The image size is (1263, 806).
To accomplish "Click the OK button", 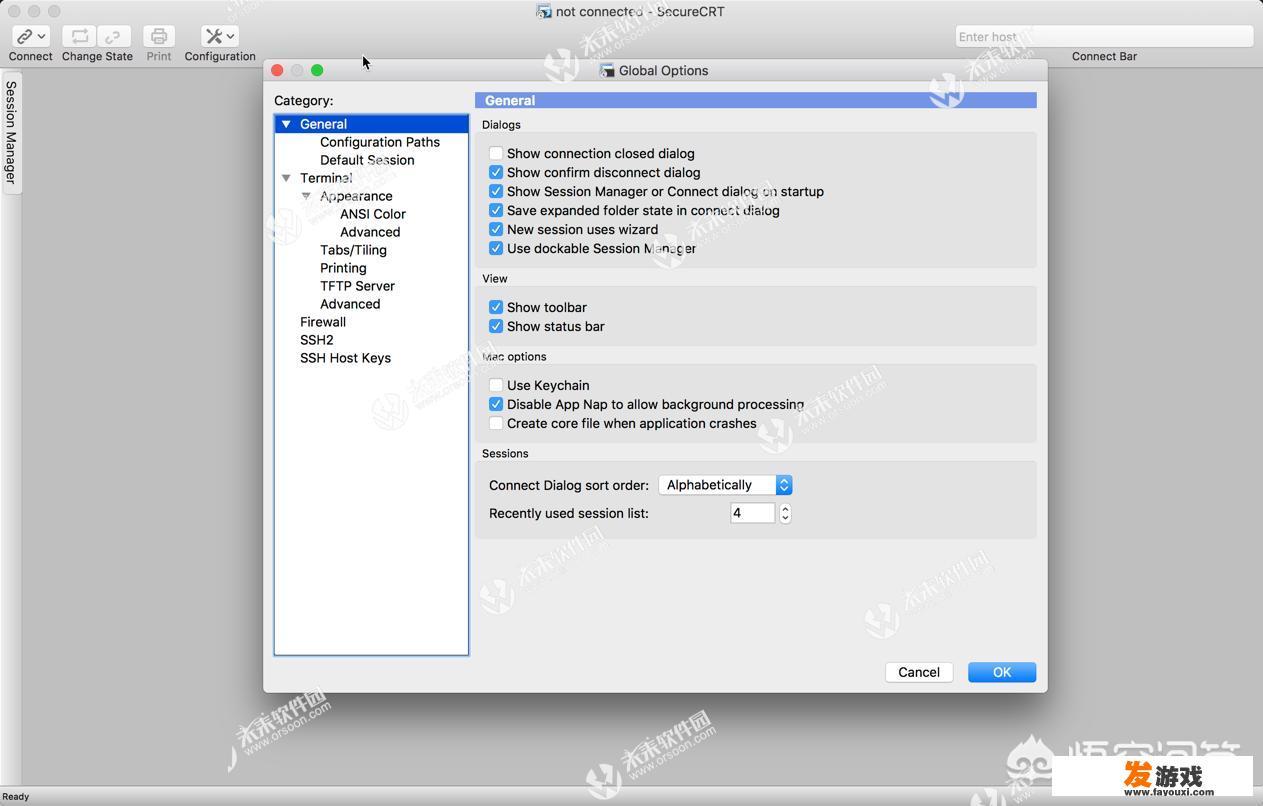I will pyautogui.click(x=1002, y=672).
